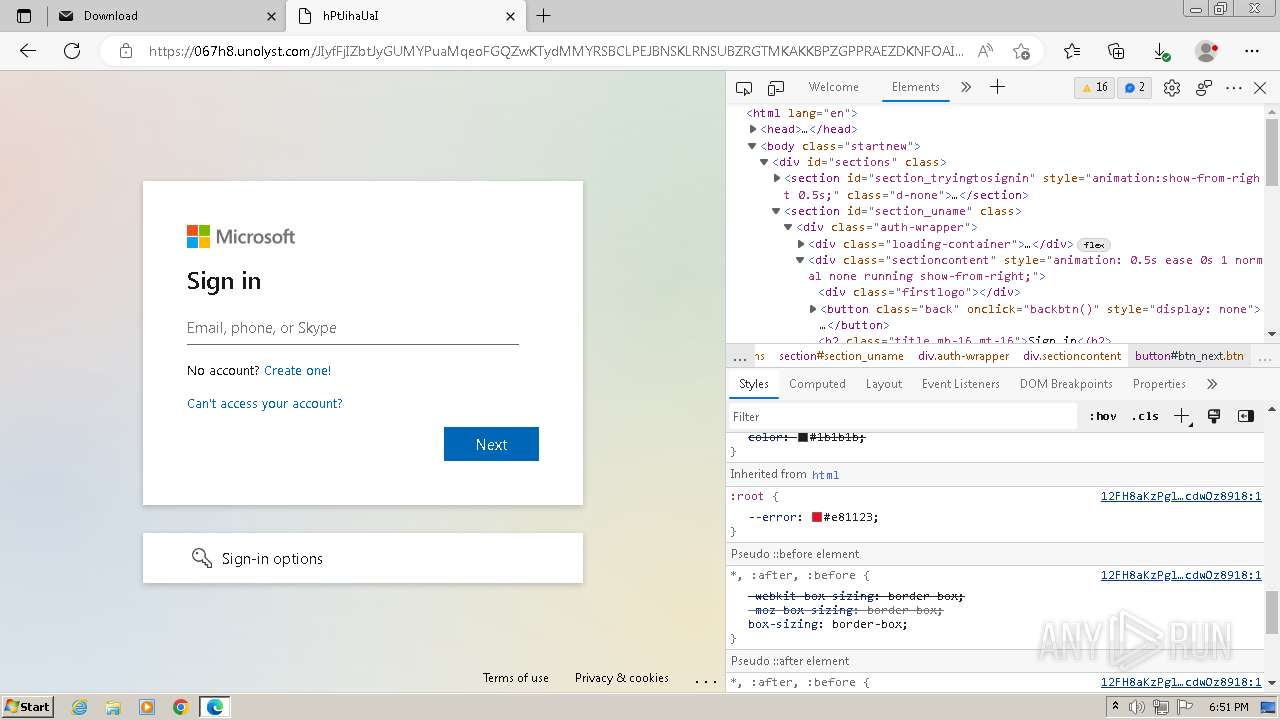This screenshot has width=1280, height=720.
Task: Toggle the .cls element classes panel
Action: click(1144, 417)
